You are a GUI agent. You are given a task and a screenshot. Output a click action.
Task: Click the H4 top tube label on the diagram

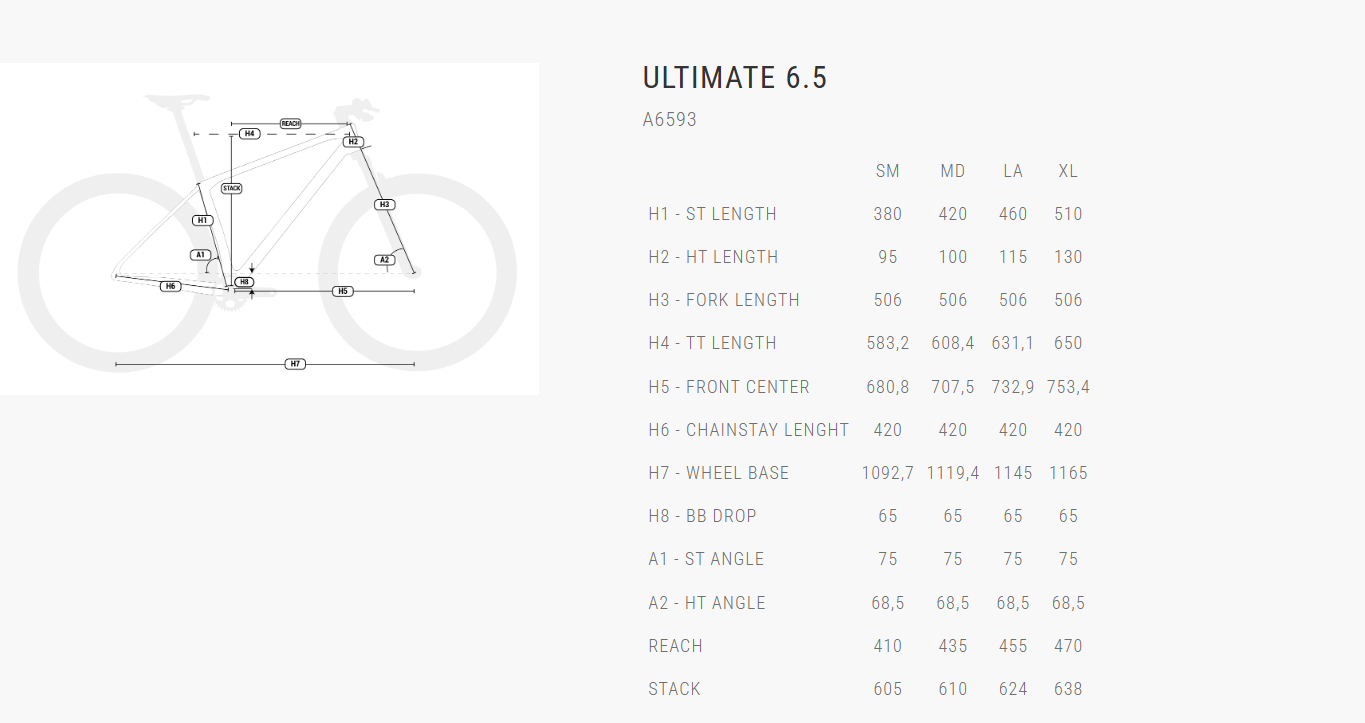(x=249, y=133)
